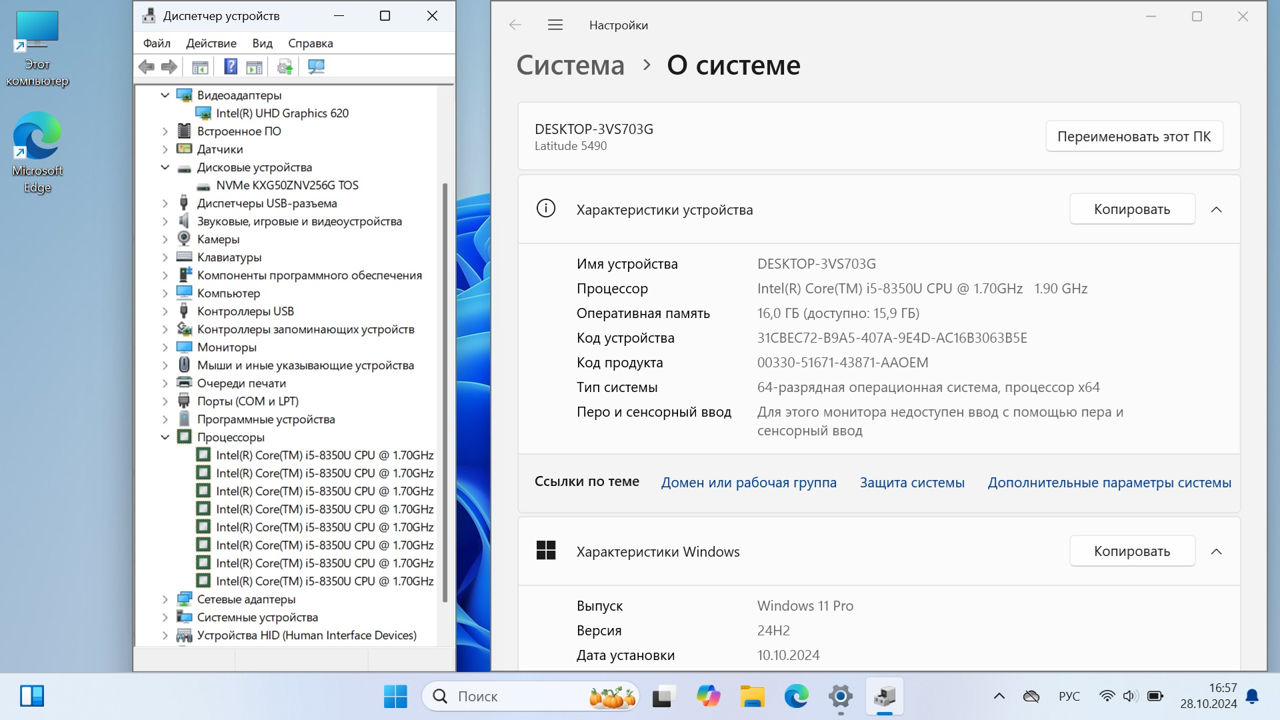Collapse Характеристики Windows section chevron
Viewport: 1280px width, 720px height.
[x=1216, y=551]
